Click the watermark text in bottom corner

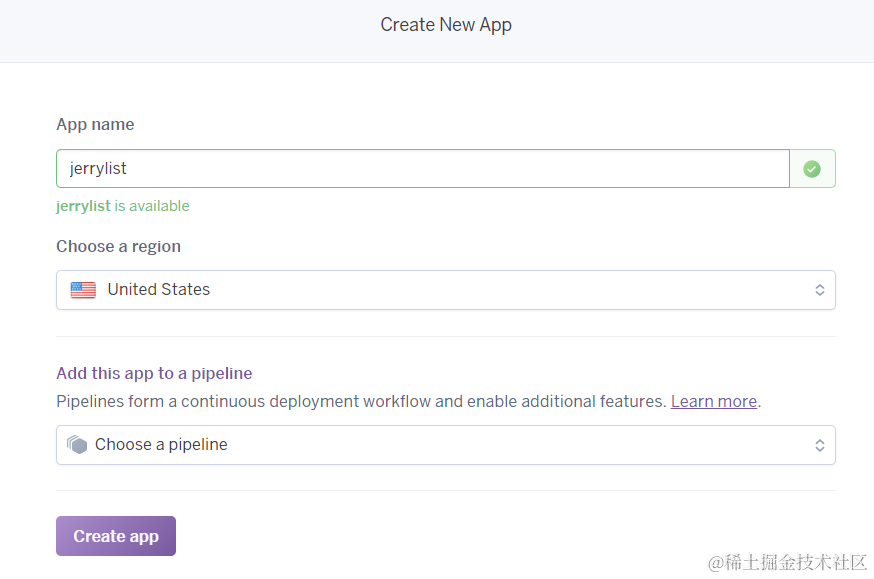coord(787,562)
